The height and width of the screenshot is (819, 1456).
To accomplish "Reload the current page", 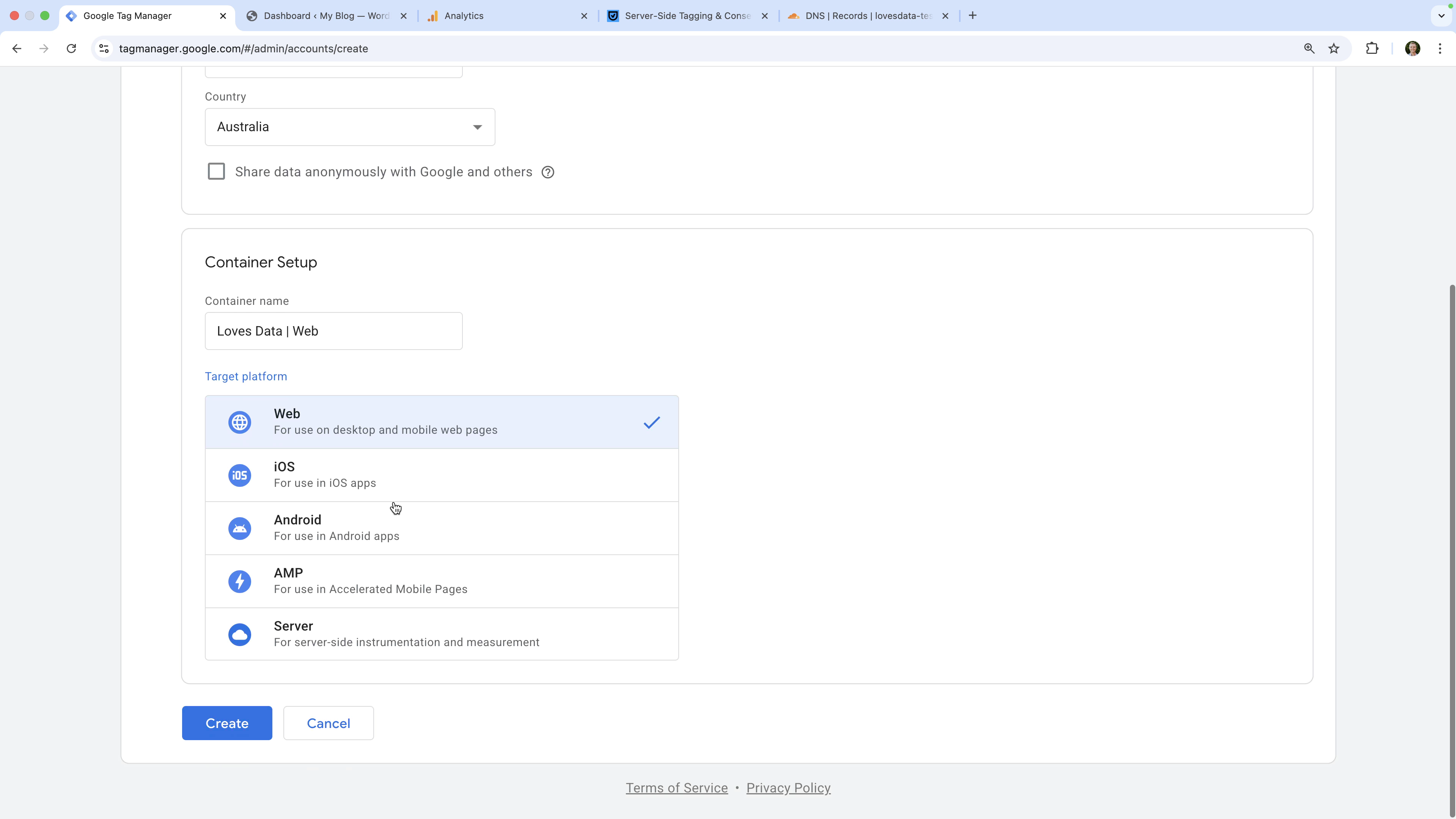I will click(x=71, y=49).
